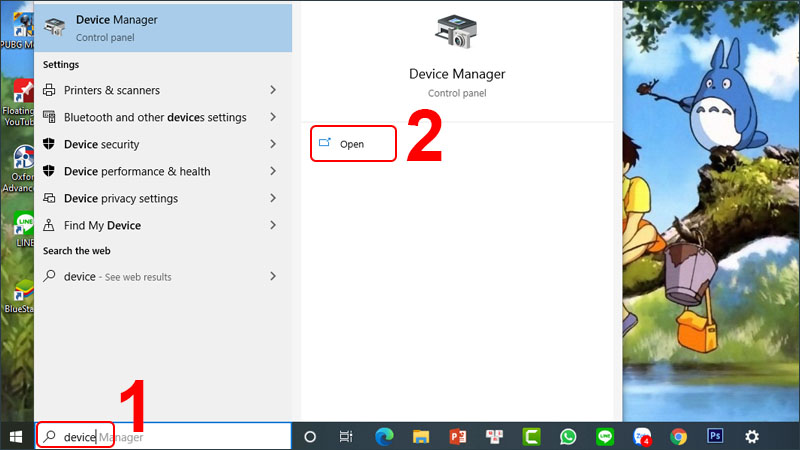This screenshot has width=800, height=450.
Task: Open Device Manager using the Open button
Action: coord(353,144)
